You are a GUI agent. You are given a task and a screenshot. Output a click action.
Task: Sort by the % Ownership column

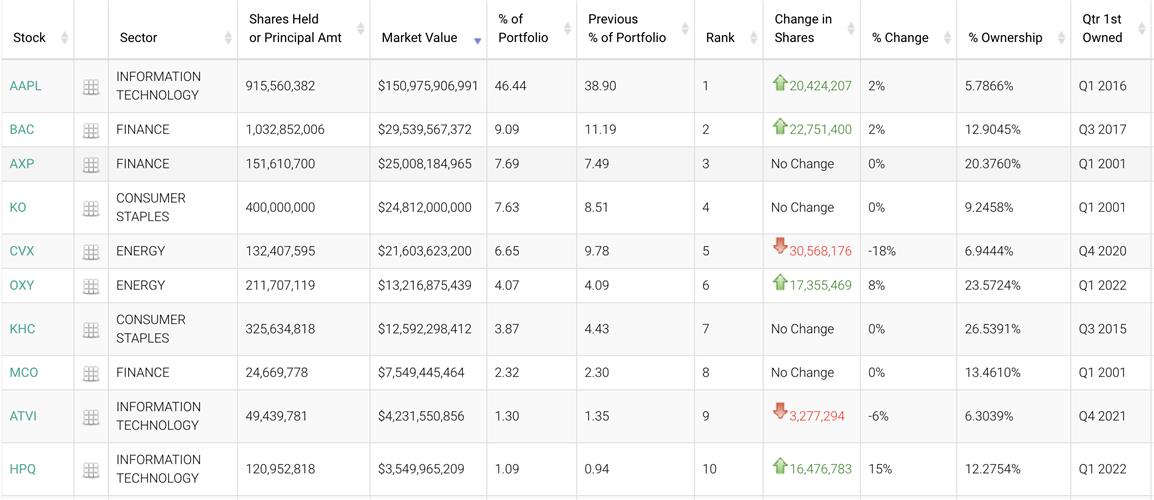(x=1005, y=38)
